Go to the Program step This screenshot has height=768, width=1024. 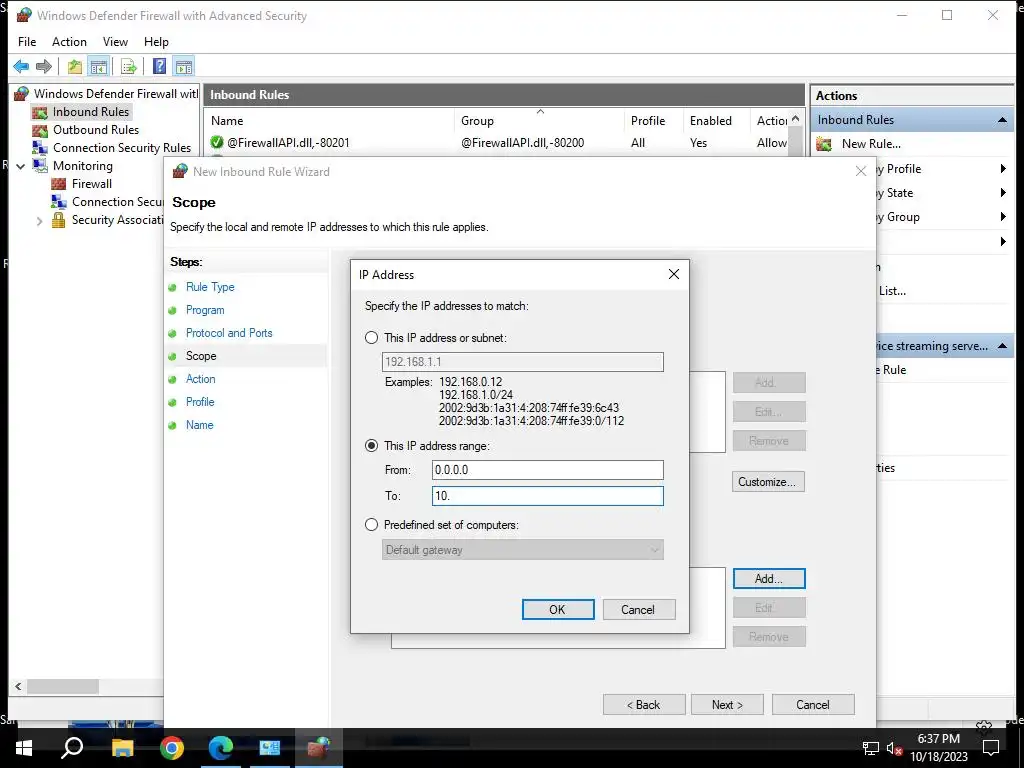(205, 310)
